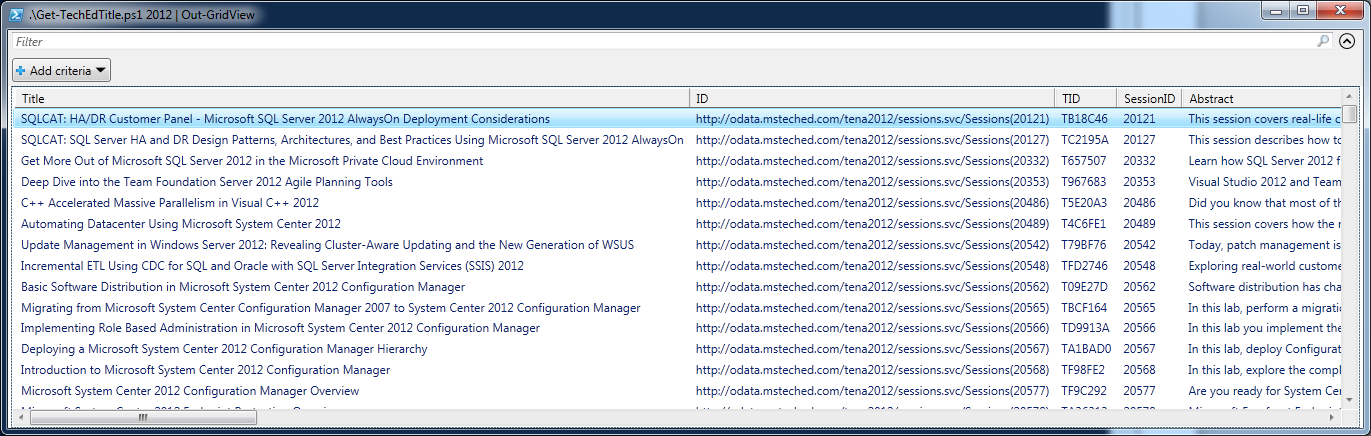Select the Deep Dive into Team Foundation Server row
The width and height of the screenshot is (1371, 436).
(206, 182)
